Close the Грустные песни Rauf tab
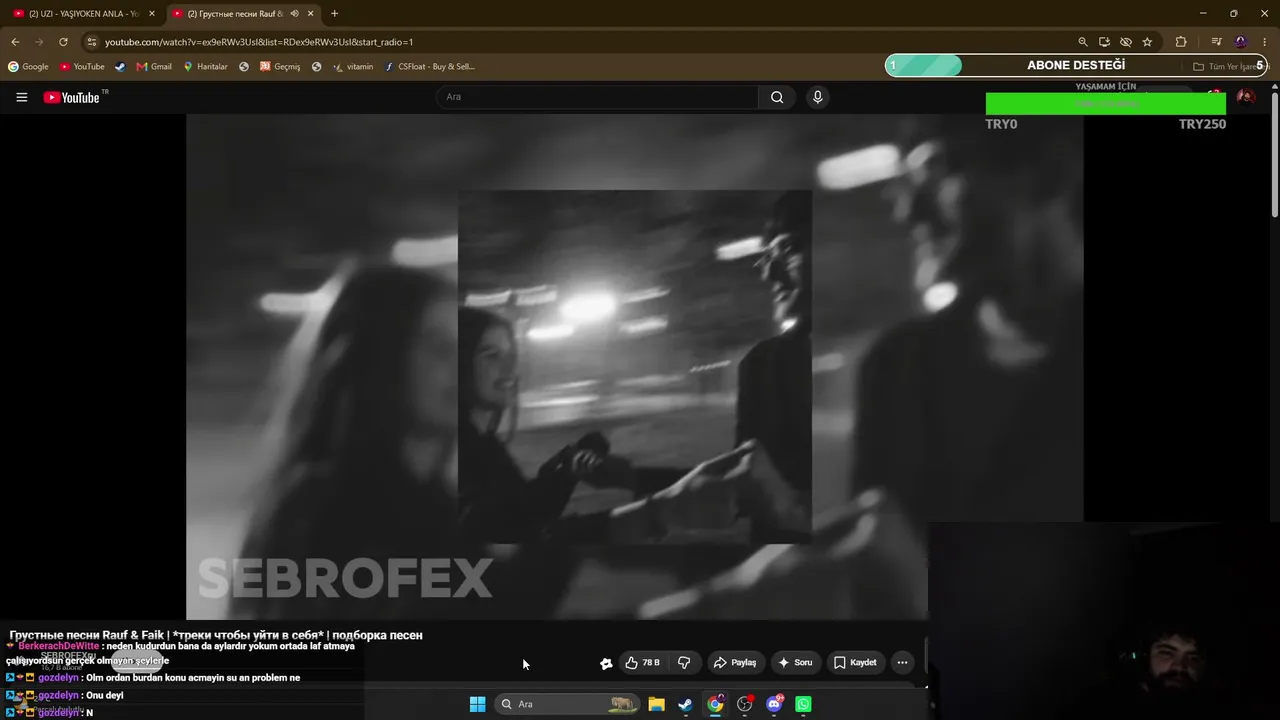Viewport: 1280px width, 720px height. [x=311, y=14]
